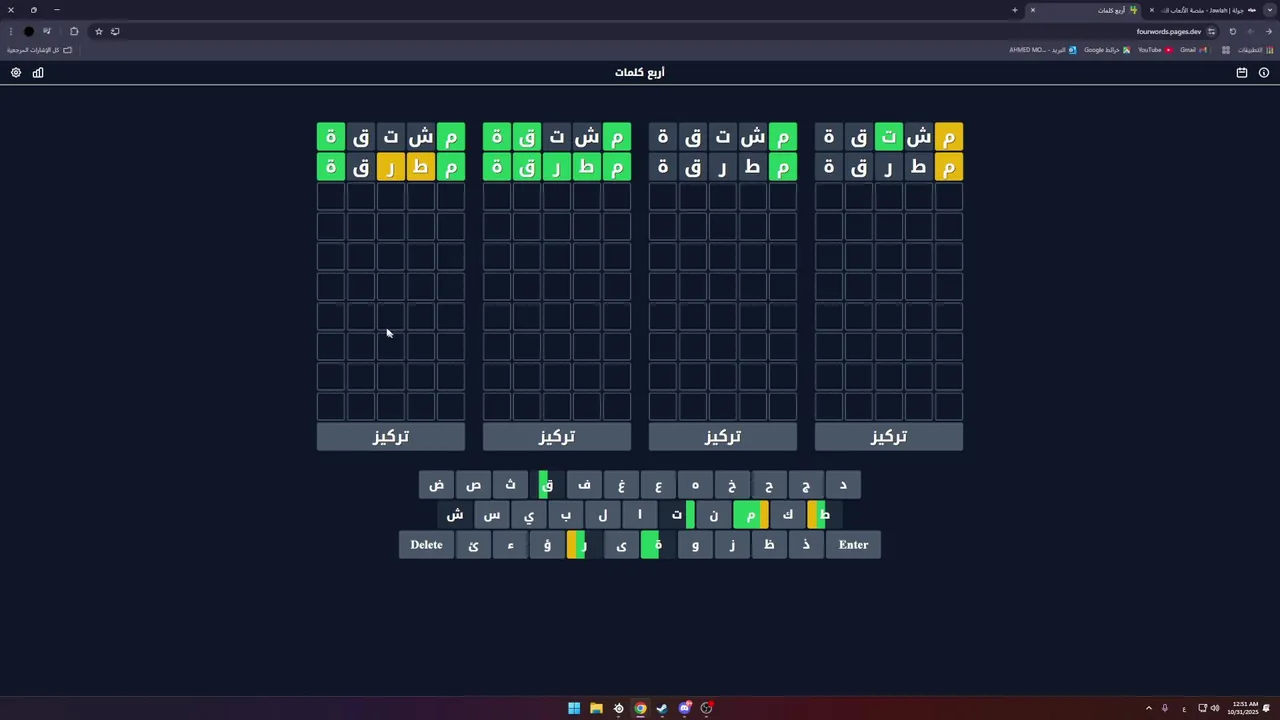The height and width of the screenshot is (720, 1280).
Task: Bookmark this page with the star icon
Action: 98,31
